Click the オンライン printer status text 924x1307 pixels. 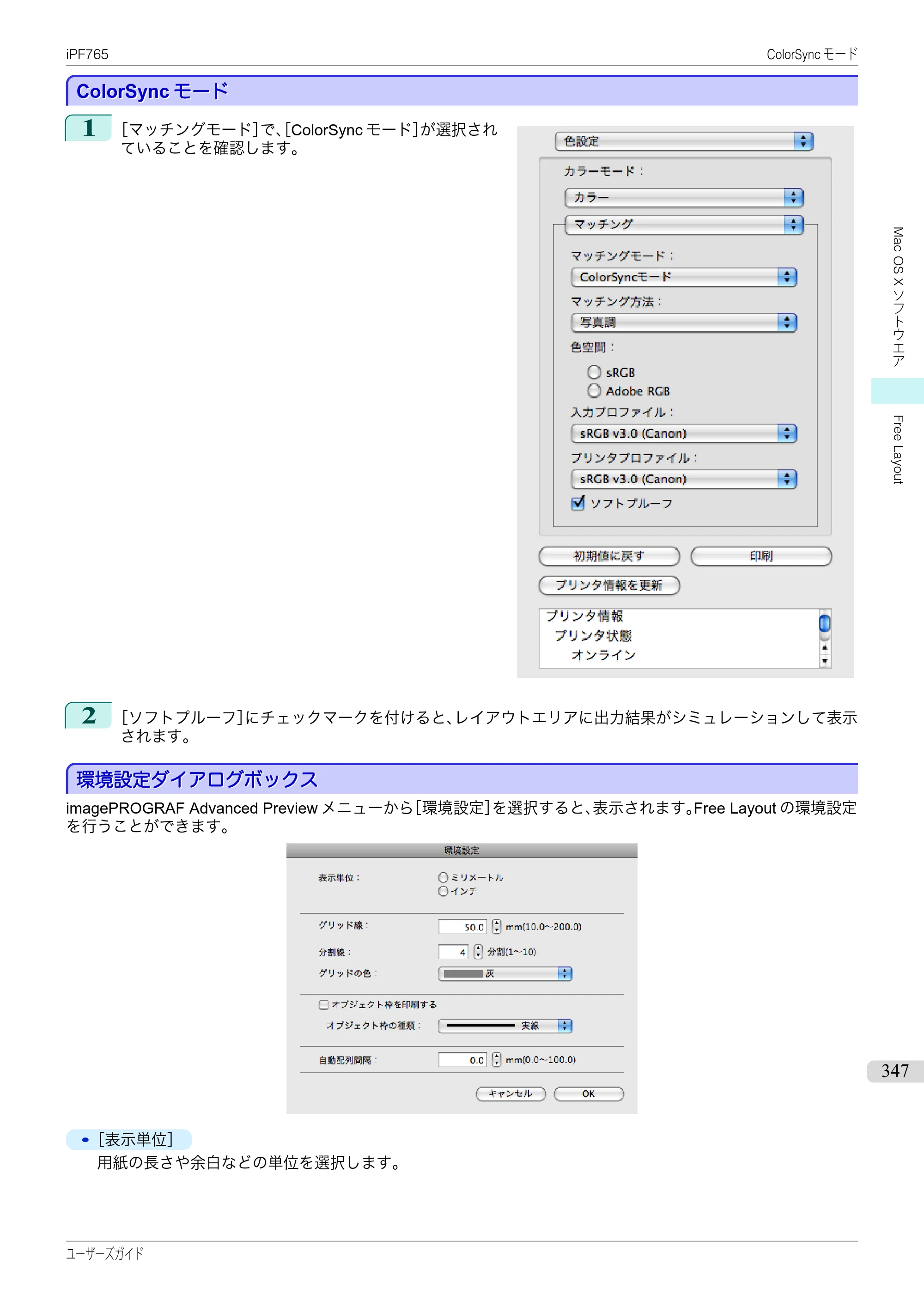tap(603, 655)
